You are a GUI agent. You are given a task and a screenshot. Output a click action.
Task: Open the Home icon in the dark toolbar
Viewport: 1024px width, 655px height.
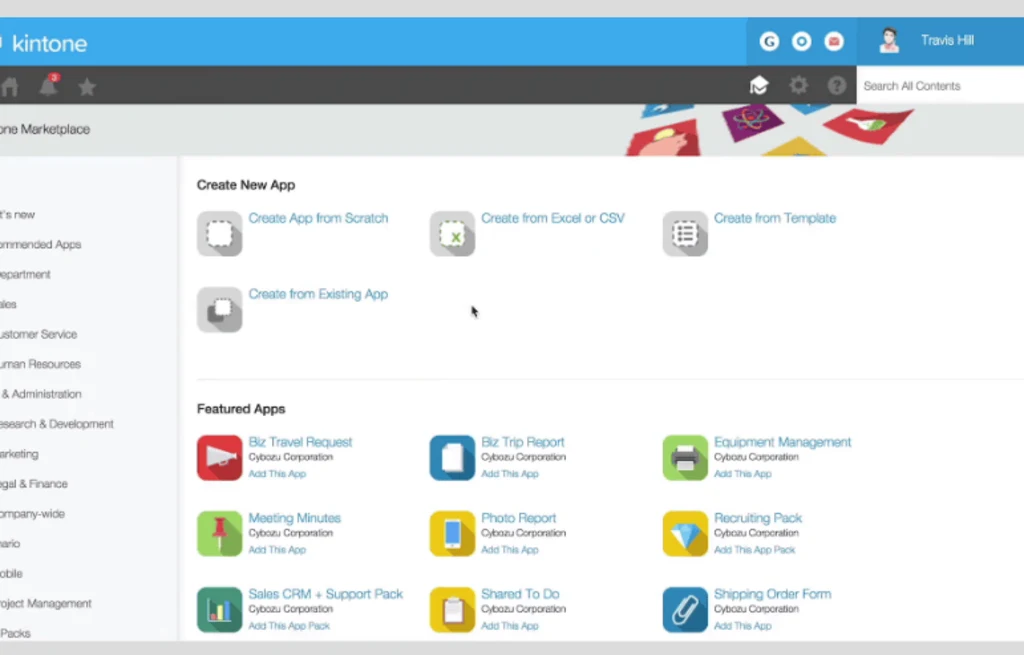8,87
